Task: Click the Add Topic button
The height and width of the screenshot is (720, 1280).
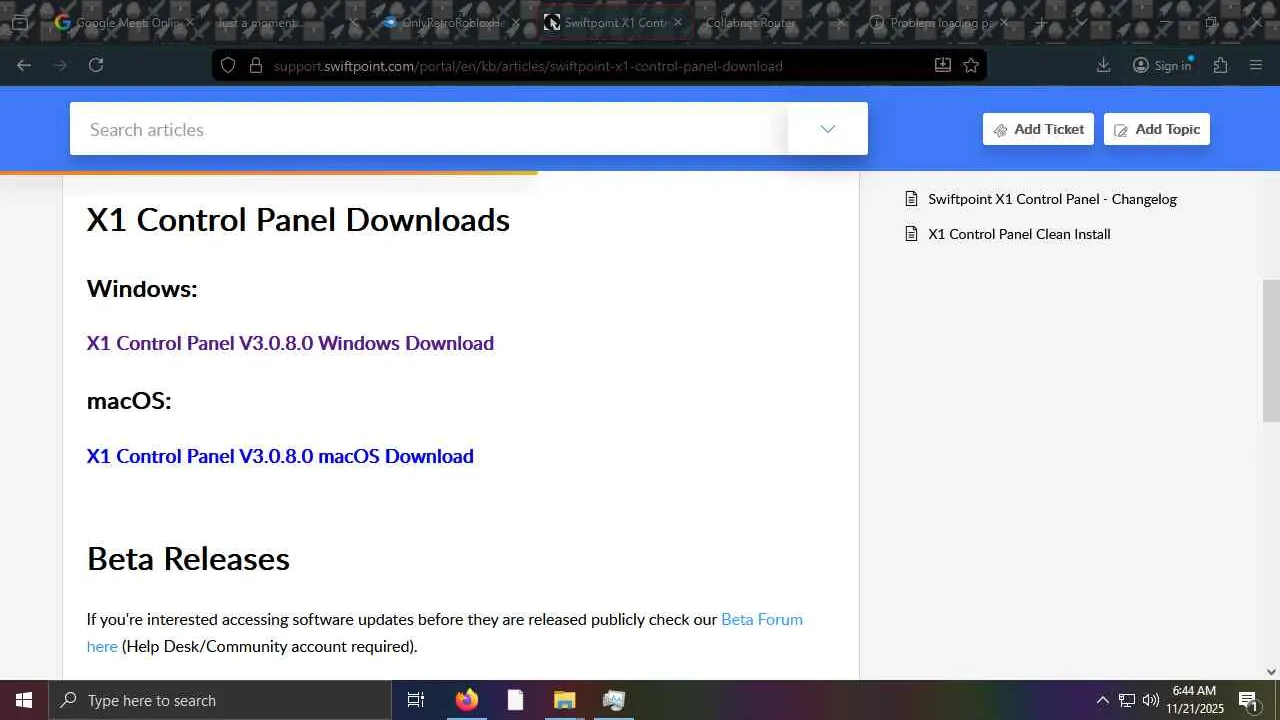Action: pos(1157,129)
